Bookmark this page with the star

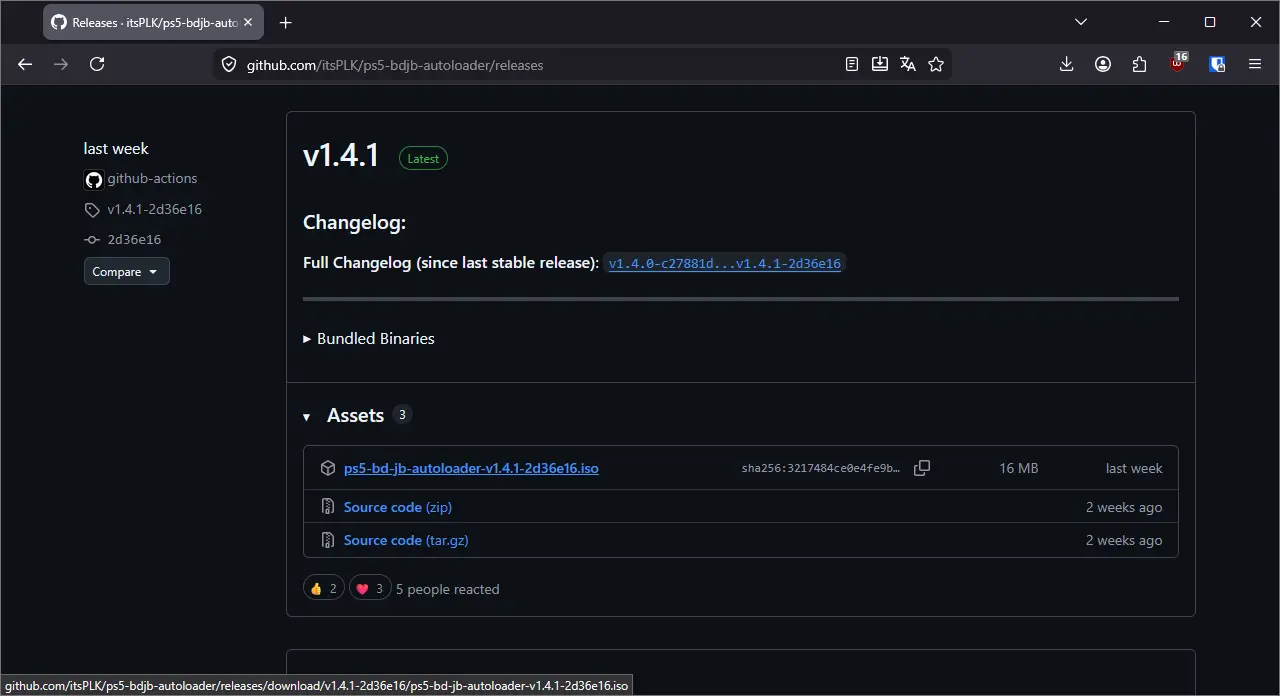tap(936, 64)
